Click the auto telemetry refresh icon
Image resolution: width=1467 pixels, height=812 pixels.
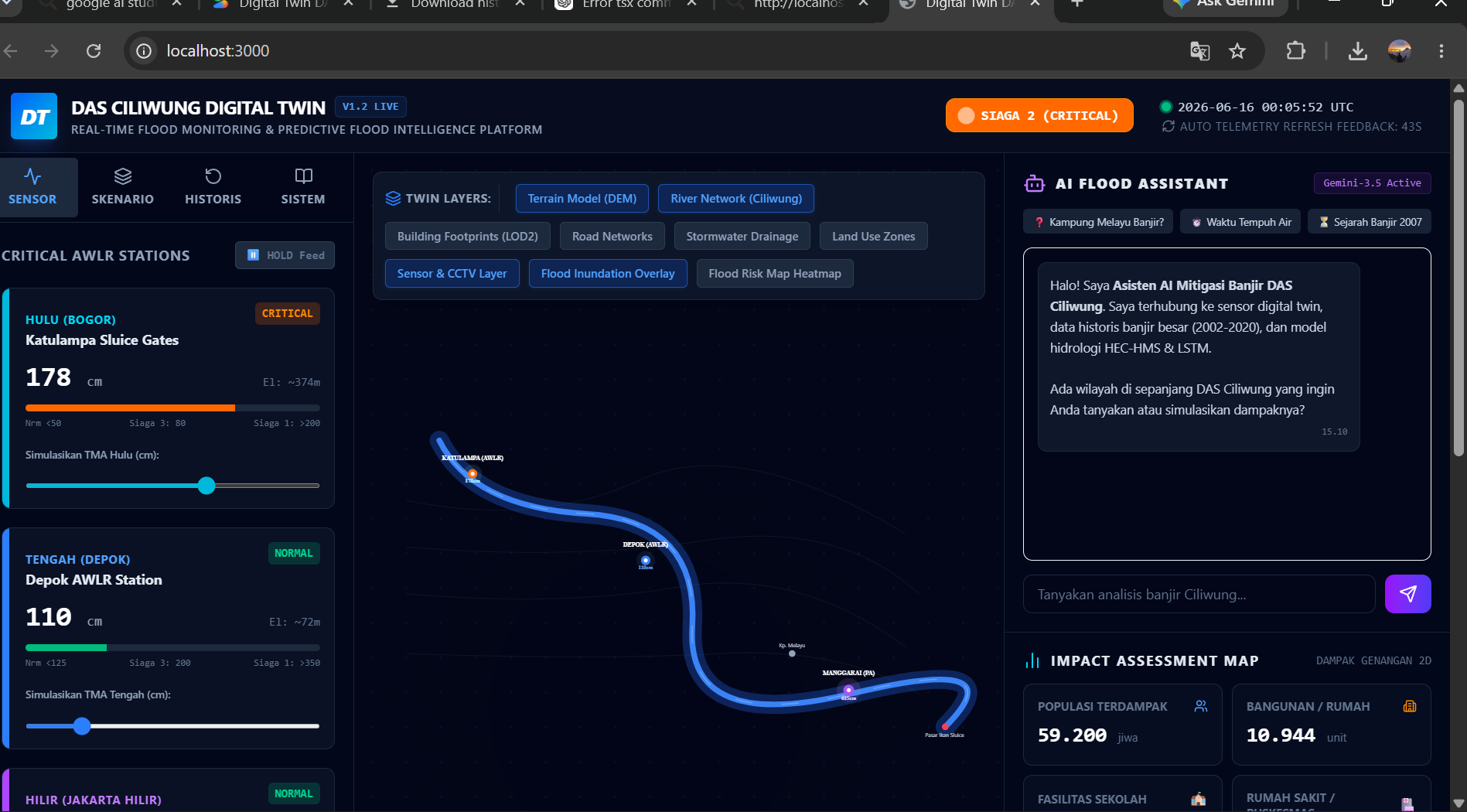click(x=1168, y=126)
